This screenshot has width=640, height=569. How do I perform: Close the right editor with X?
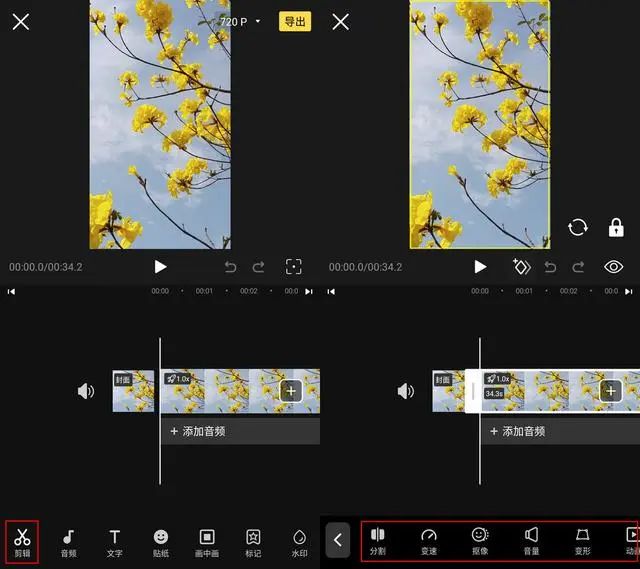point(340,22)
